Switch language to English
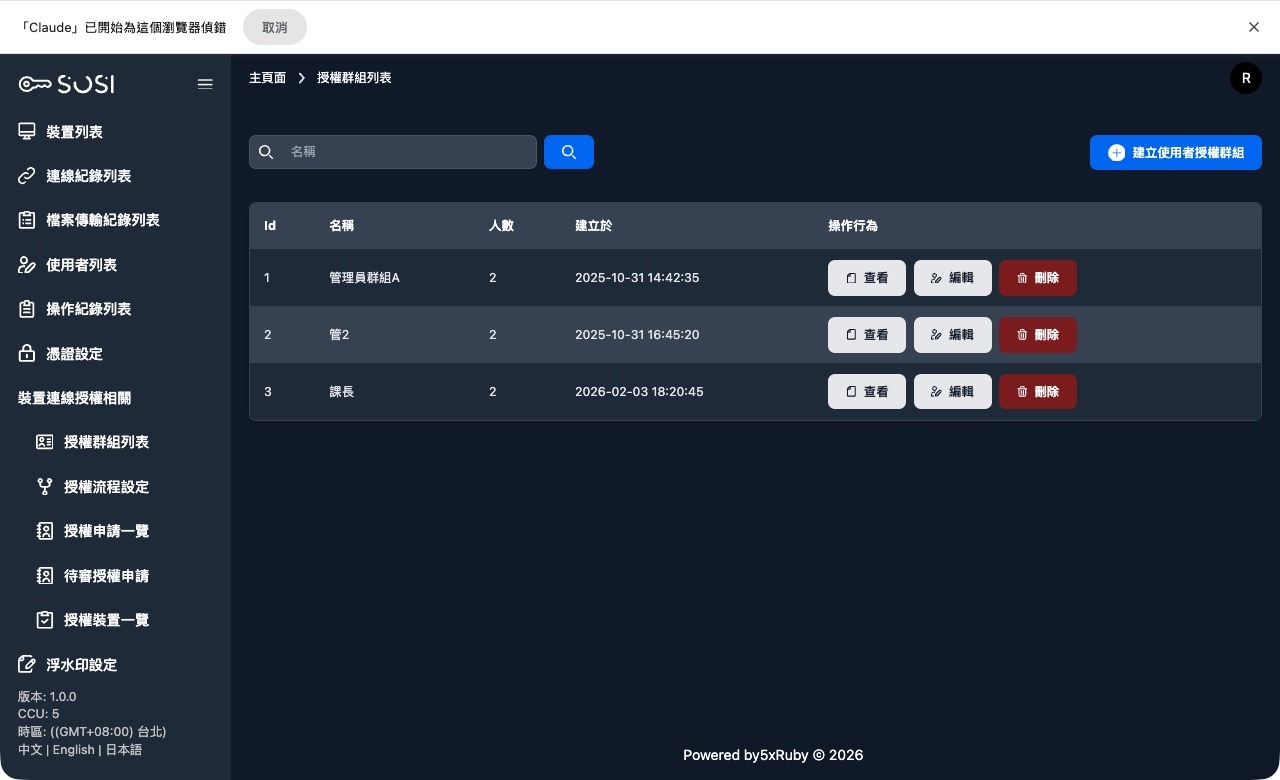1280x780 pixels. pyautogui.click(x=73, y=750)
